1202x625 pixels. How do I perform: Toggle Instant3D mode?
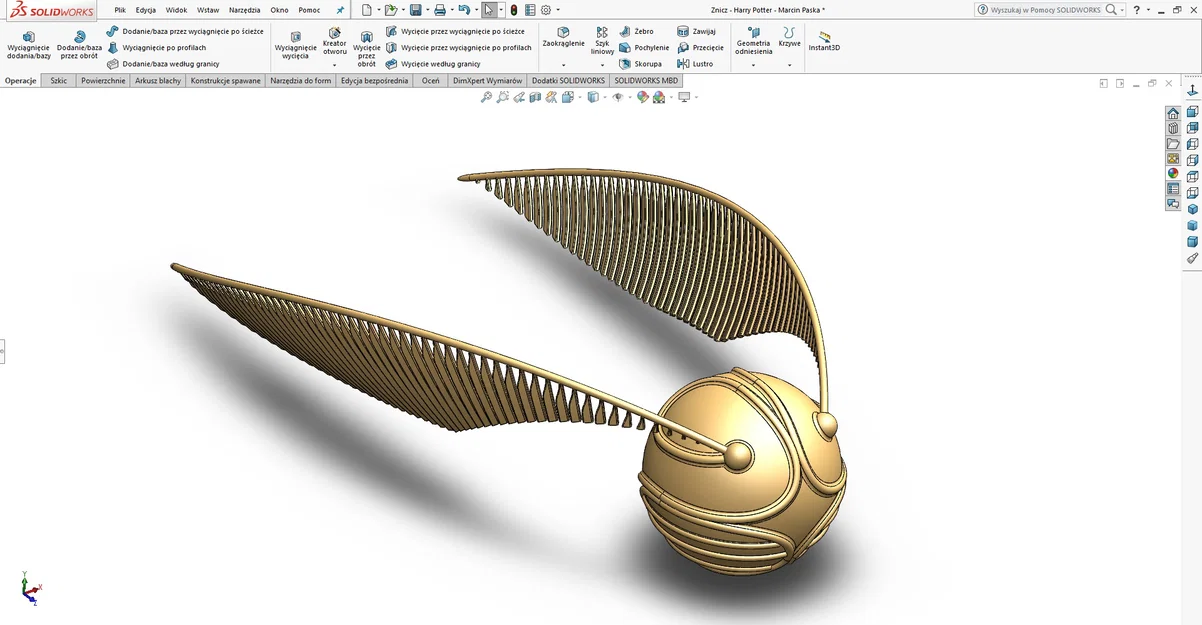coord(822,42)
